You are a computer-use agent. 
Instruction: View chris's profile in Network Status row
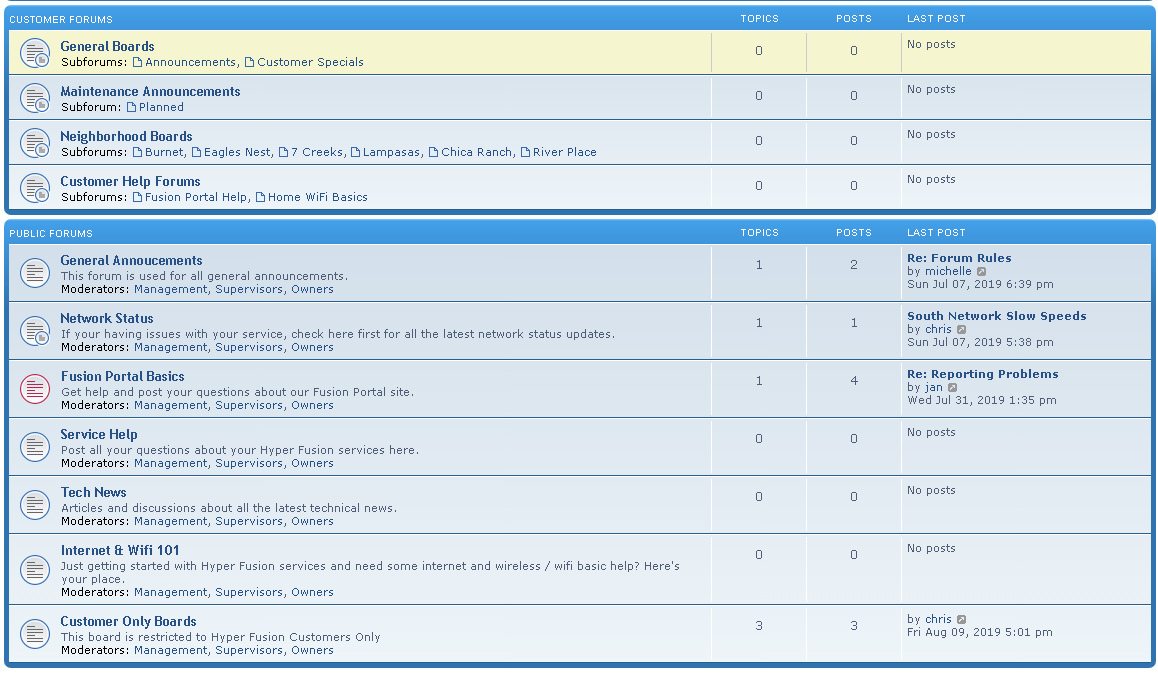pos(938,330)
